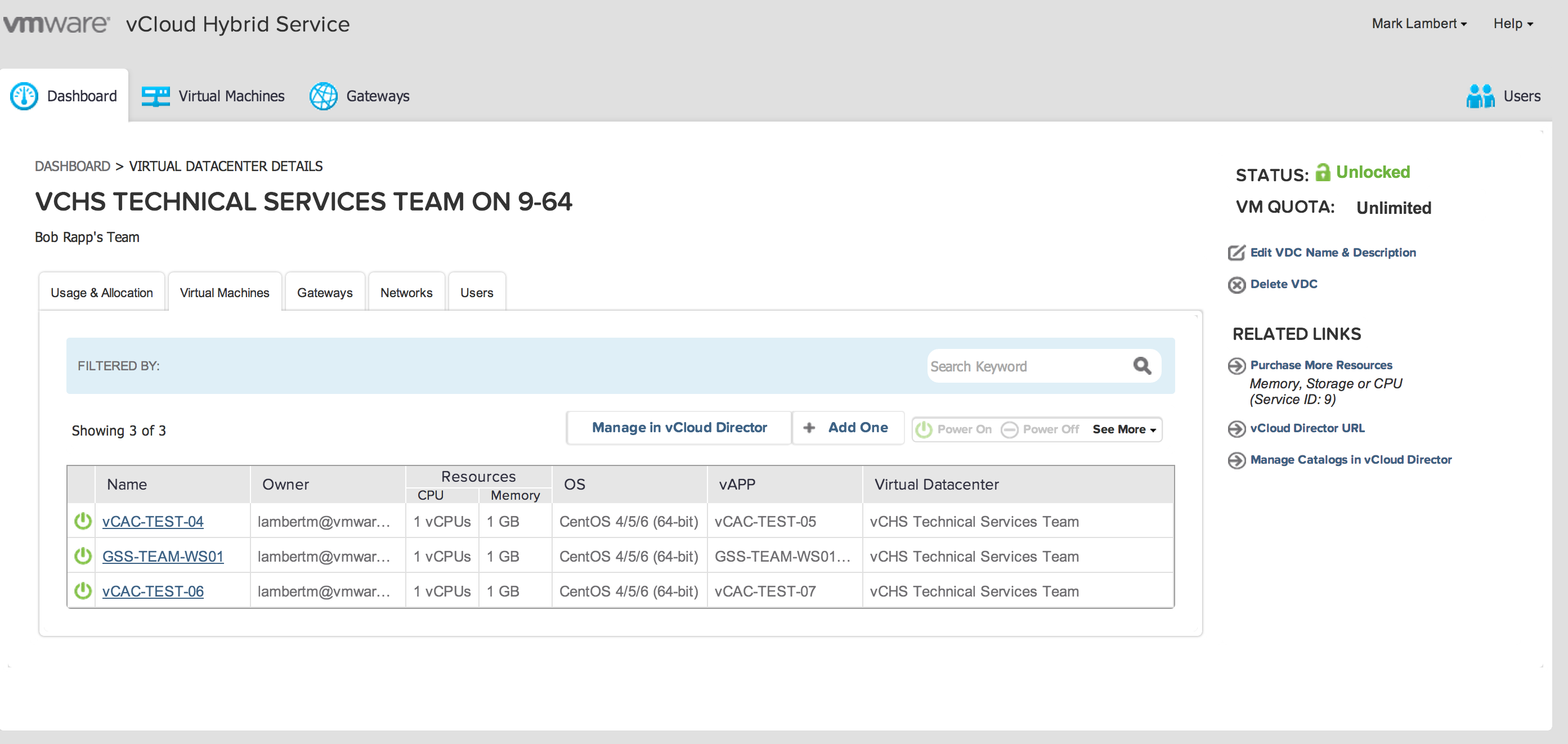Click the Edit VDC pencil icon
The height and width of the screenshot is (744, 1568).
click(x=1237, y=253)
